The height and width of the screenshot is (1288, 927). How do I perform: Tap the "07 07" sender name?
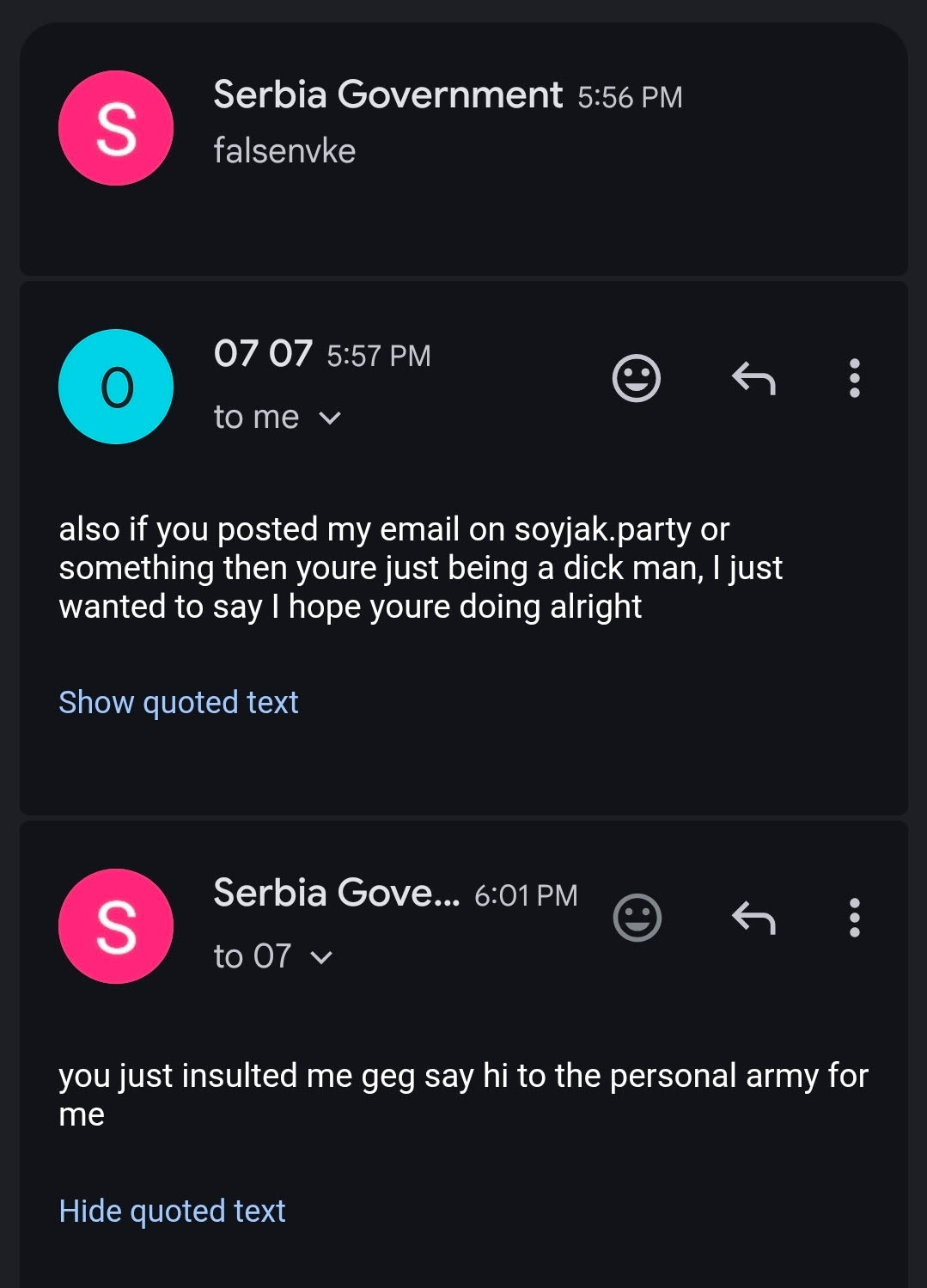pyautogui.click(x=263, y=353)
